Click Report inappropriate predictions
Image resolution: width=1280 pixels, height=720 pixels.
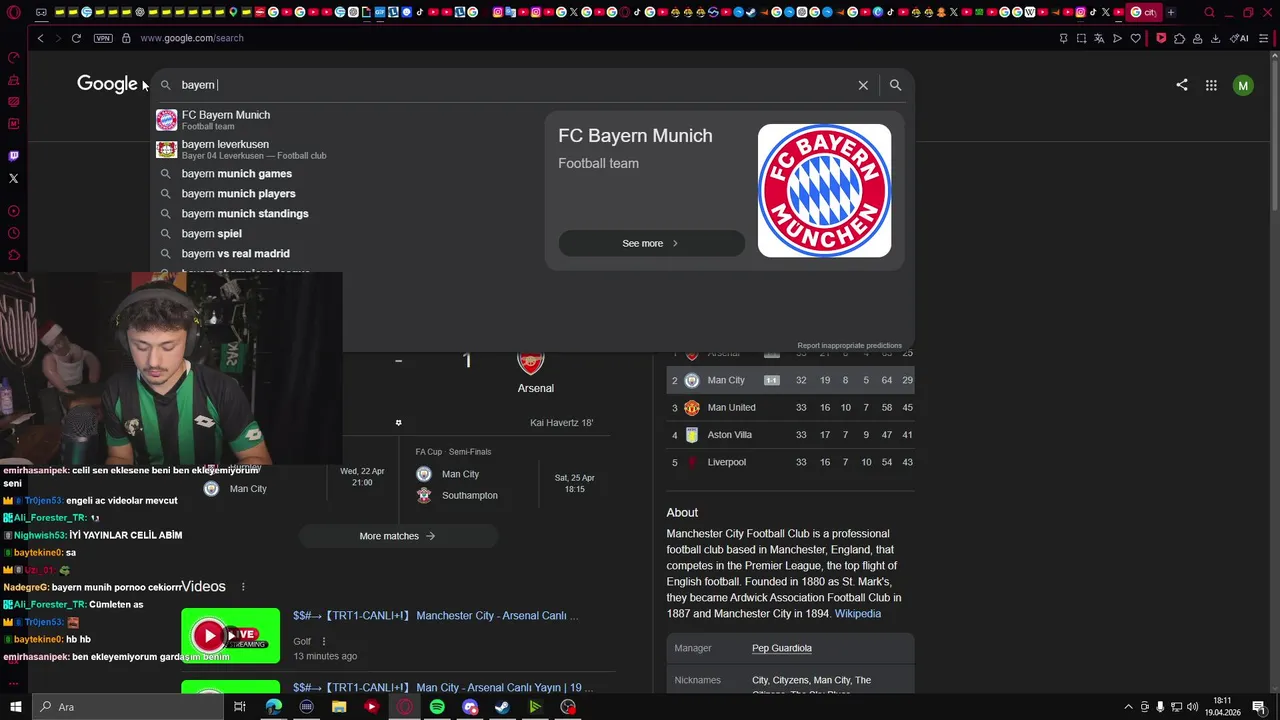pyautogui.click(x=849, y=346)
